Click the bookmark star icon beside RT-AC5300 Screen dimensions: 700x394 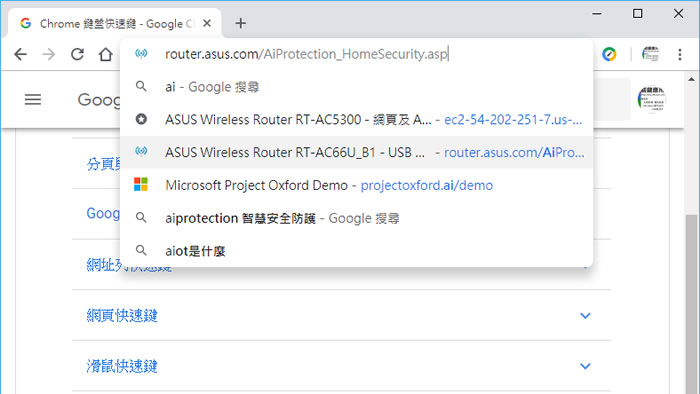click(141, 119)
